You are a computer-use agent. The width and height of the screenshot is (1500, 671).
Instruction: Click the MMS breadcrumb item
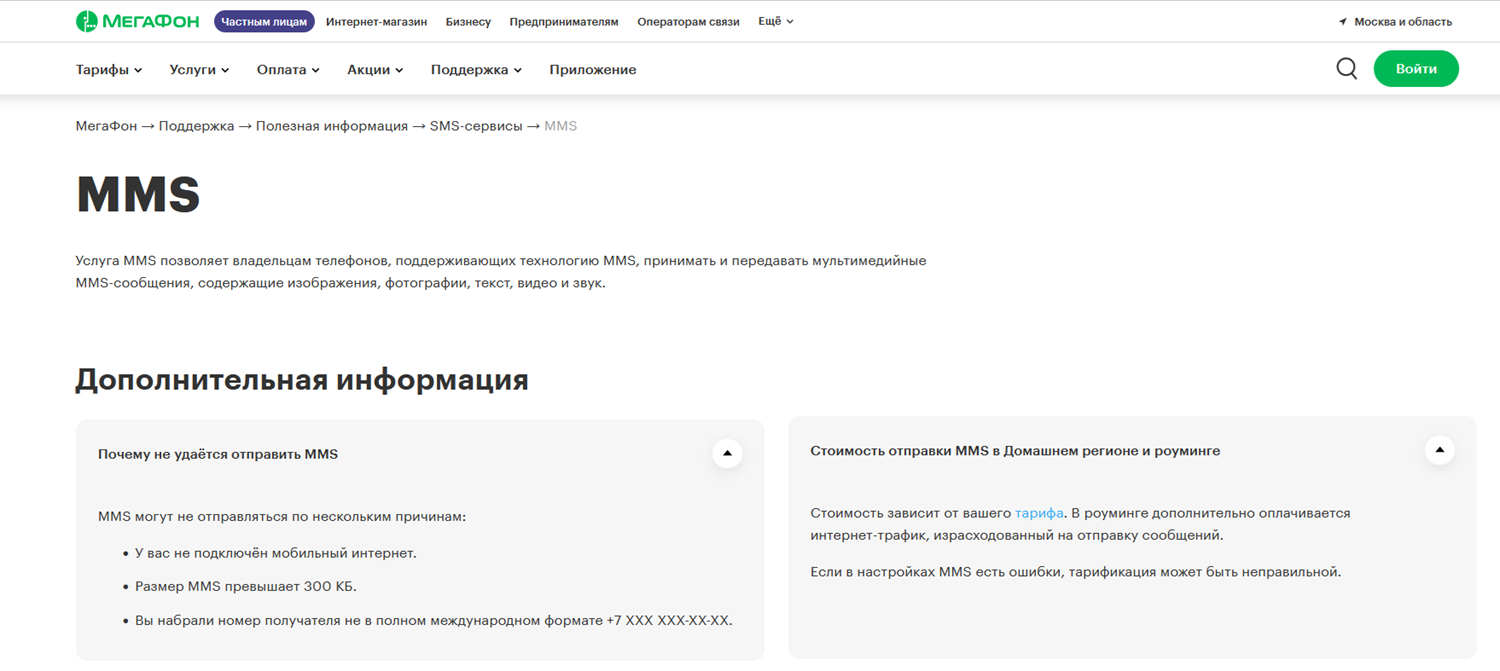click(560, 126)
